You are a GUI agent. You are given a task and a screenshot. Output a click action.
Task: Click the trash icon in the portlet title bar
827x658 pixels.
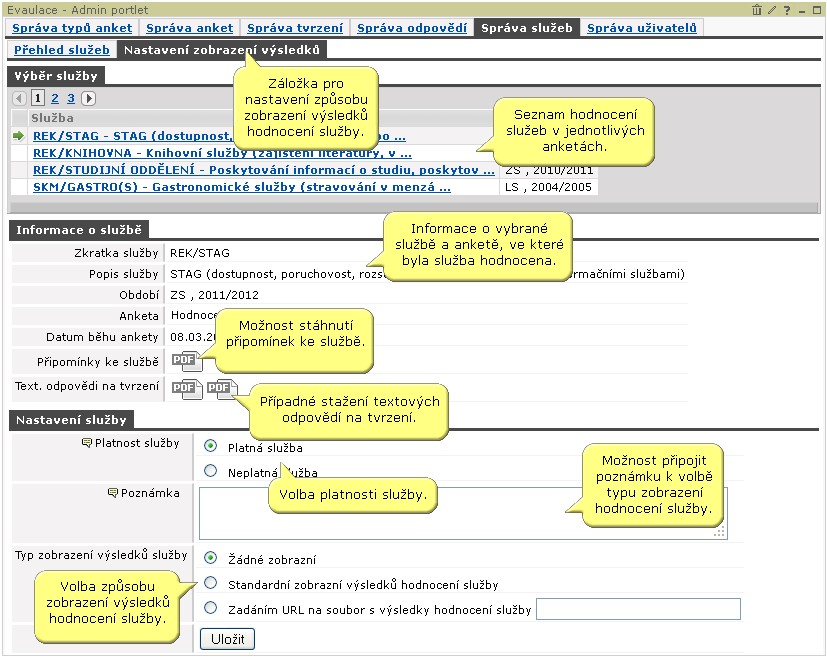click(x=757, y=10)
